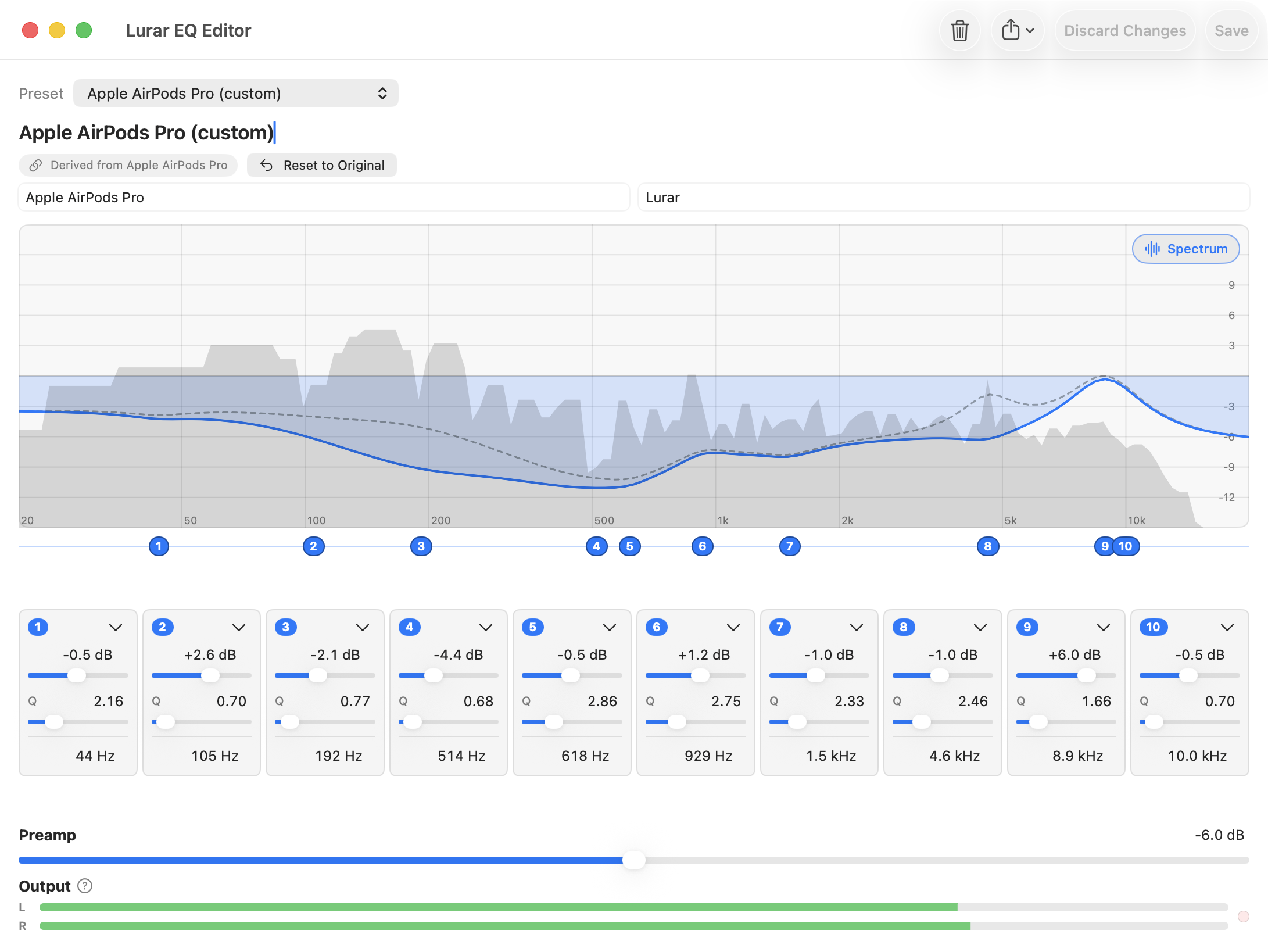Image resolution: width=1268 pixels, height=952 pixels.
Task: Click band 7 number badge in card
Action: pos(780,627)
